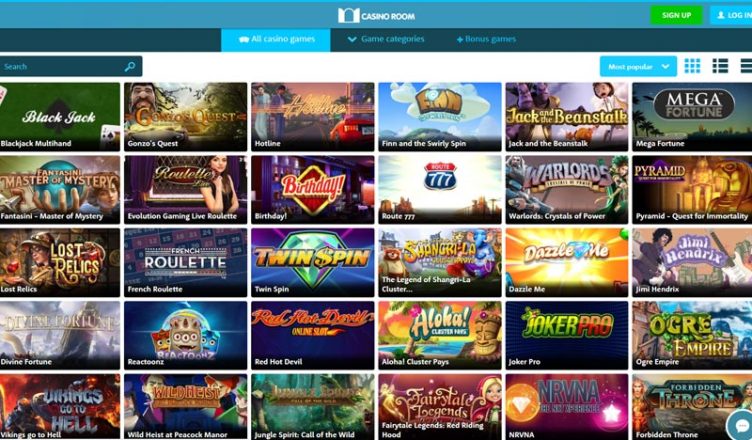Select the All casino games tab

click(x=276, y=40)
